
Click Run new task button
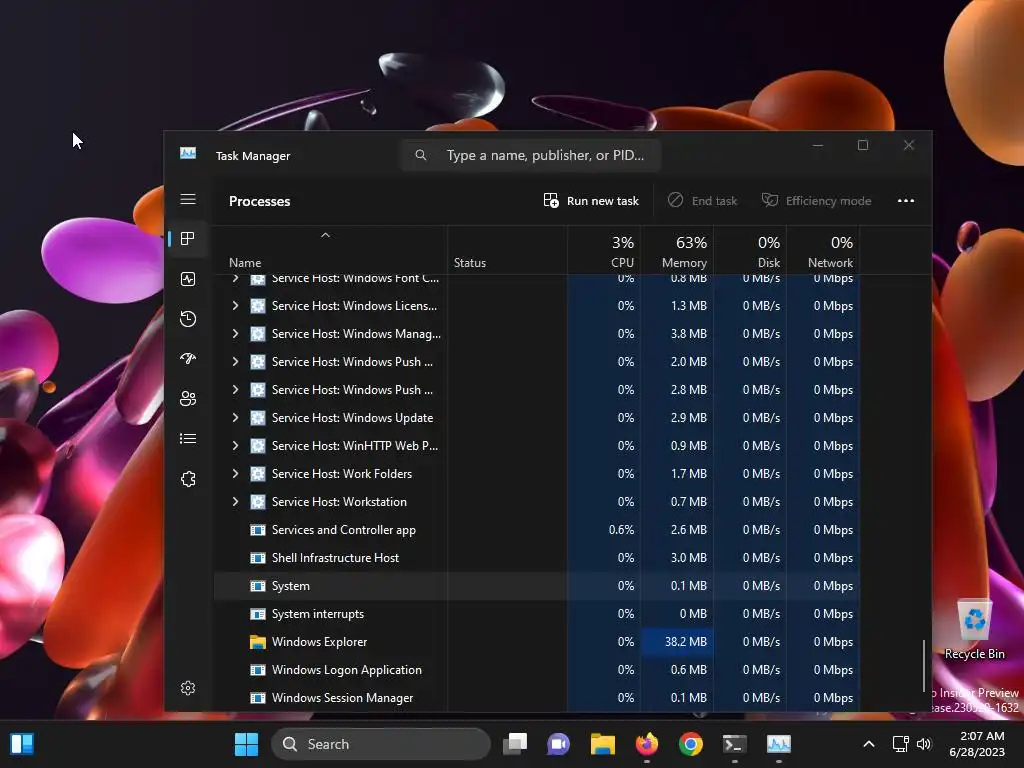(591, 200)
